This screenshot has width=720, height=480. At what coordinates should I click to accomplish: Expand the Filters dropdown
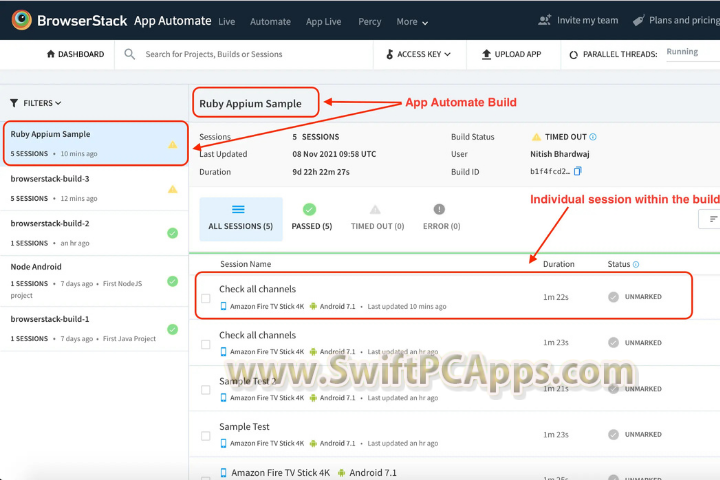[36, 103]
